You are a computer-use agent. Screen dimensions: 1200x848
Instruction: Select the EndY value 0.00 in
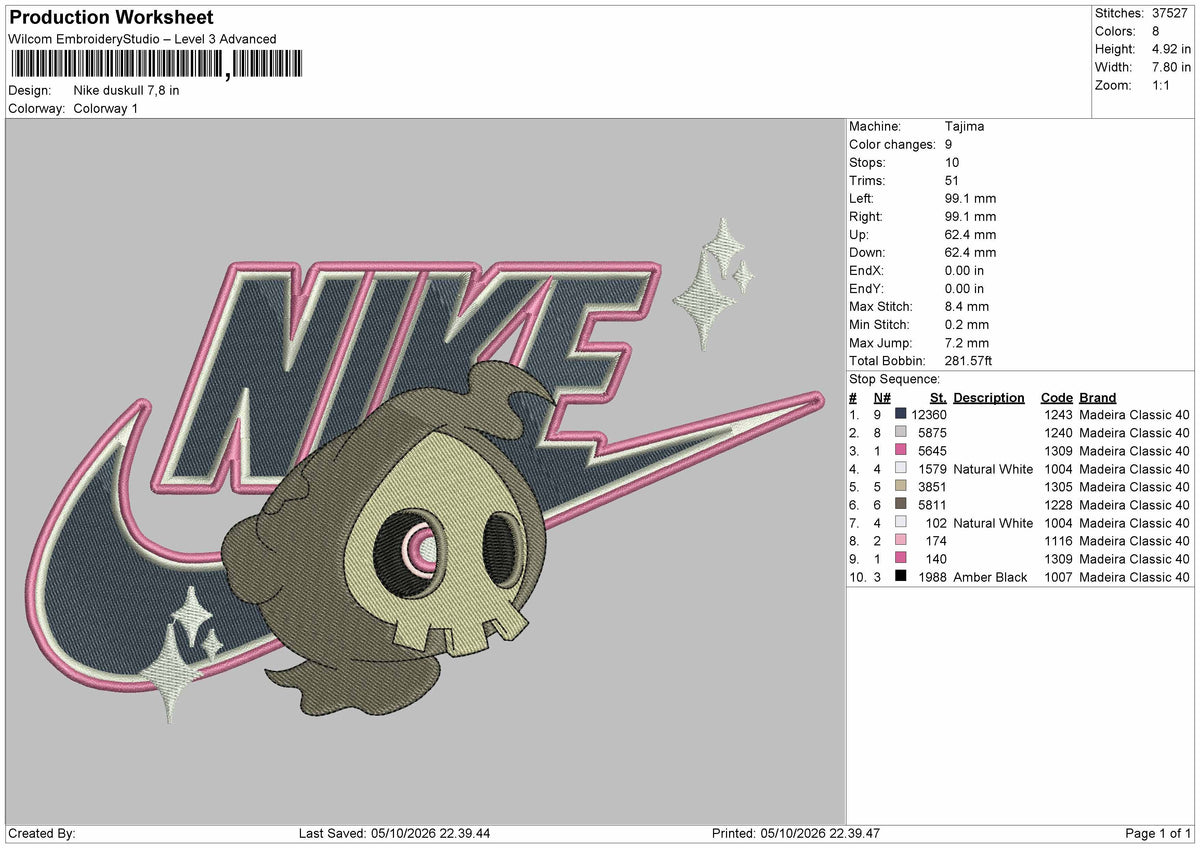tap(964, 288)
